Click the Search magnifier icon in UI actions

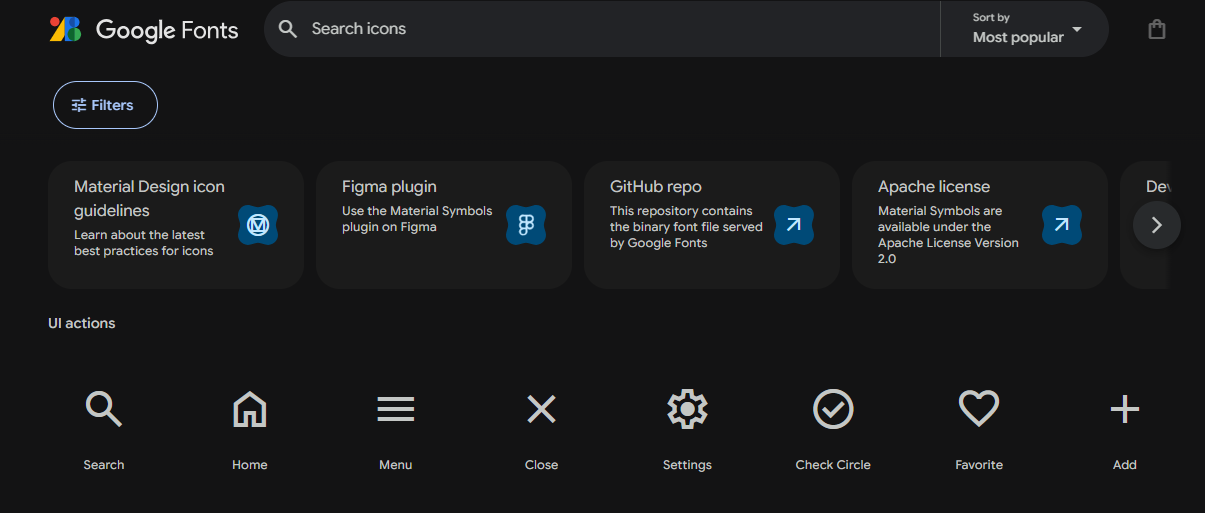104,409
